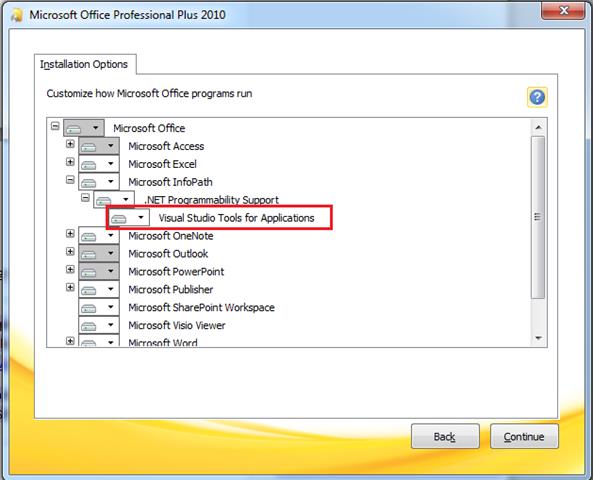Image resolution: width=593 pixels, height=480 pixels.
Task: Click the Back button
Action: pyautogui.click(x=445, y=437)
